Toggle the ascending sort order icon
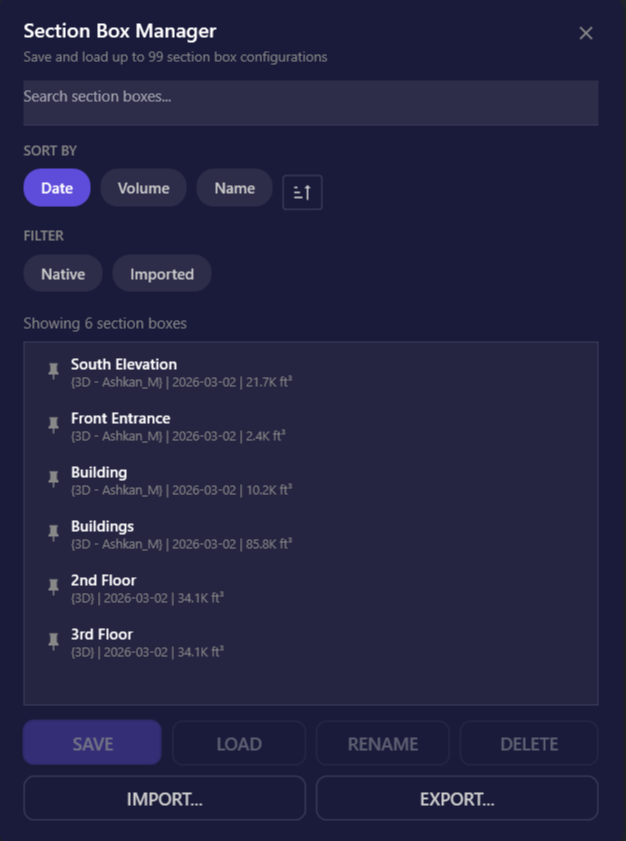Image resolution: width=626 pixels, height=841 pixels. tap(302, 191)
